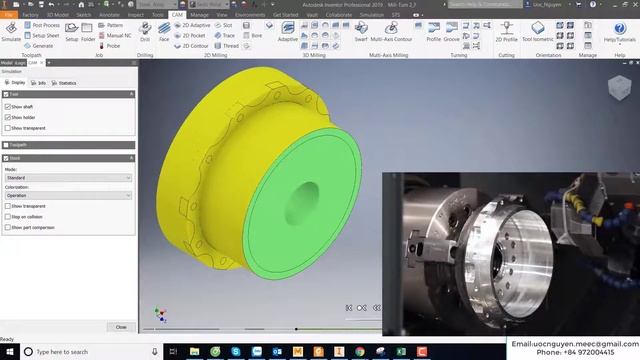Click the Folder tool in Job group
The height and width of the screenshot is (360, 640).
pos(87,32)
